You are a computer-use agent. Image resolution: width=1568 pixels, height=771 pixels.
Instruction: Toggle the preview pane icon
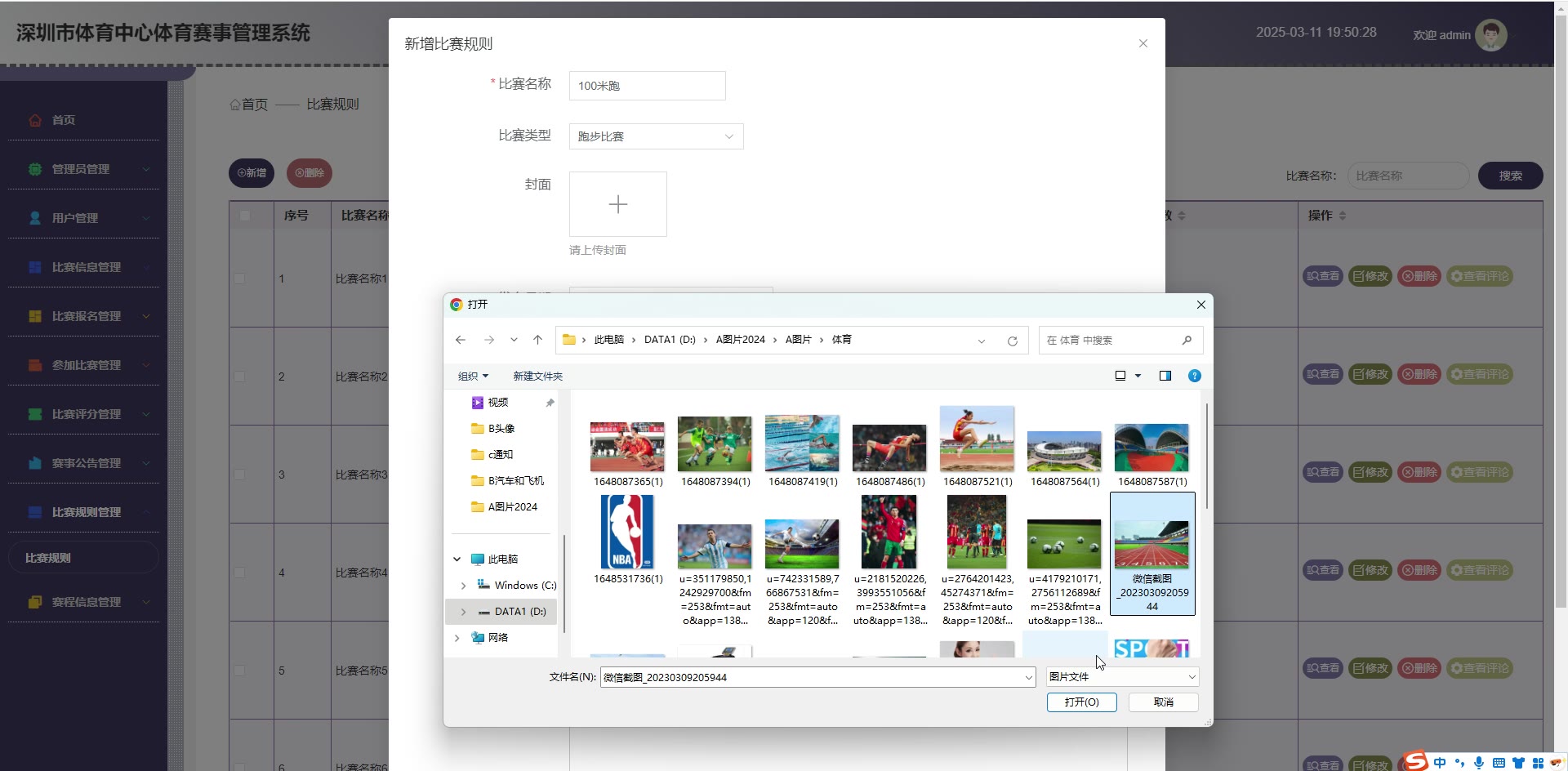coord(1165,376)
